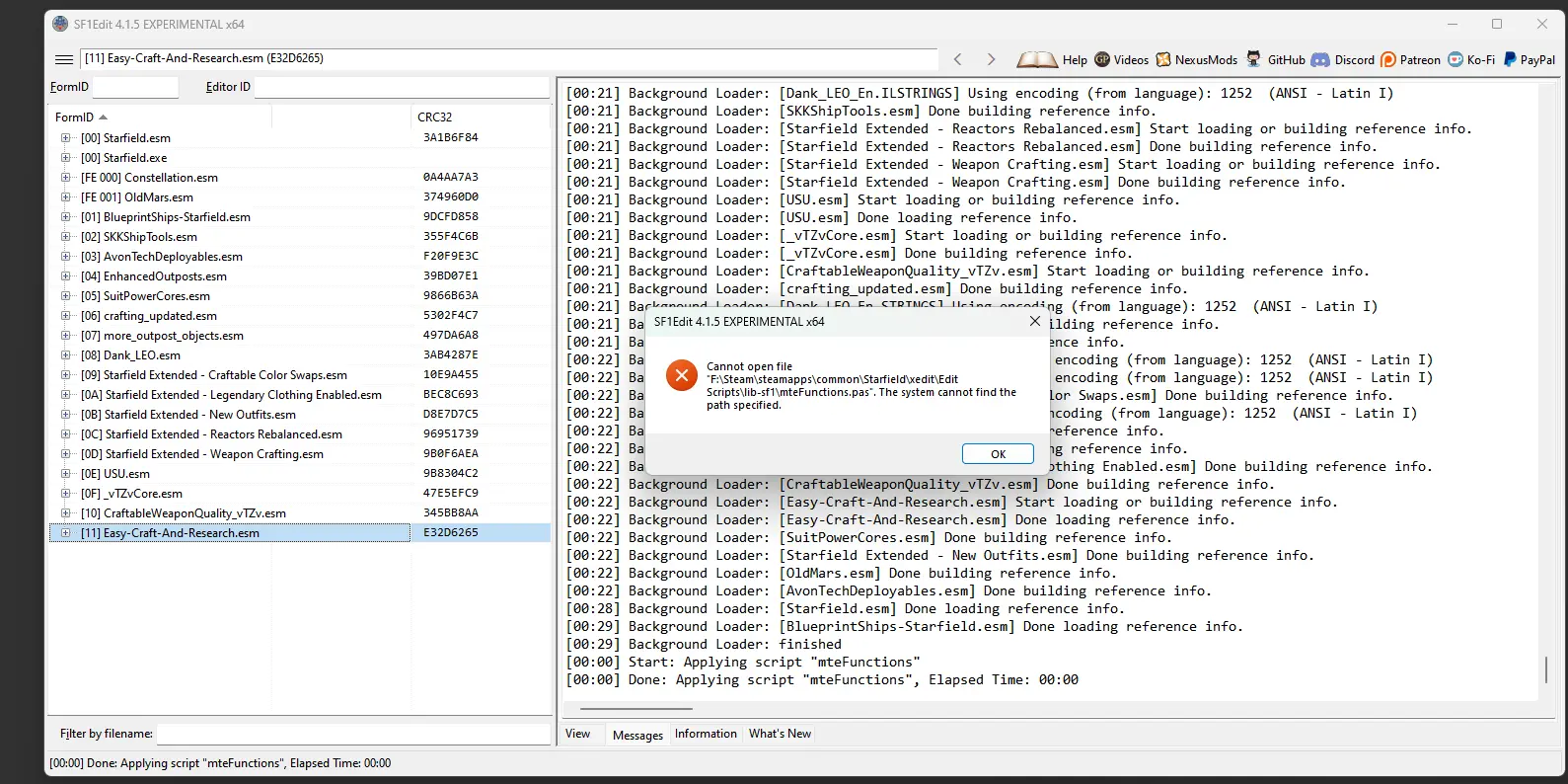Select Craftable Color Swaps.esm row
The height and width of the screenshot is (784, 1568).
[300, 375]
